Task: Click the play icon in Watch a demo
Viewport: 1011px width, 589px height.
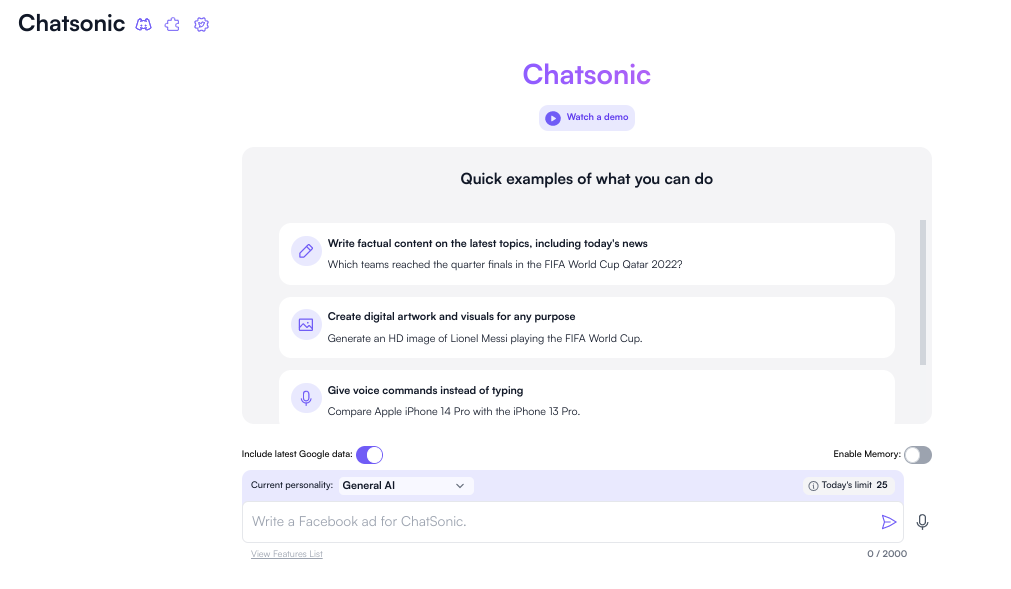Action: (553, 118)
